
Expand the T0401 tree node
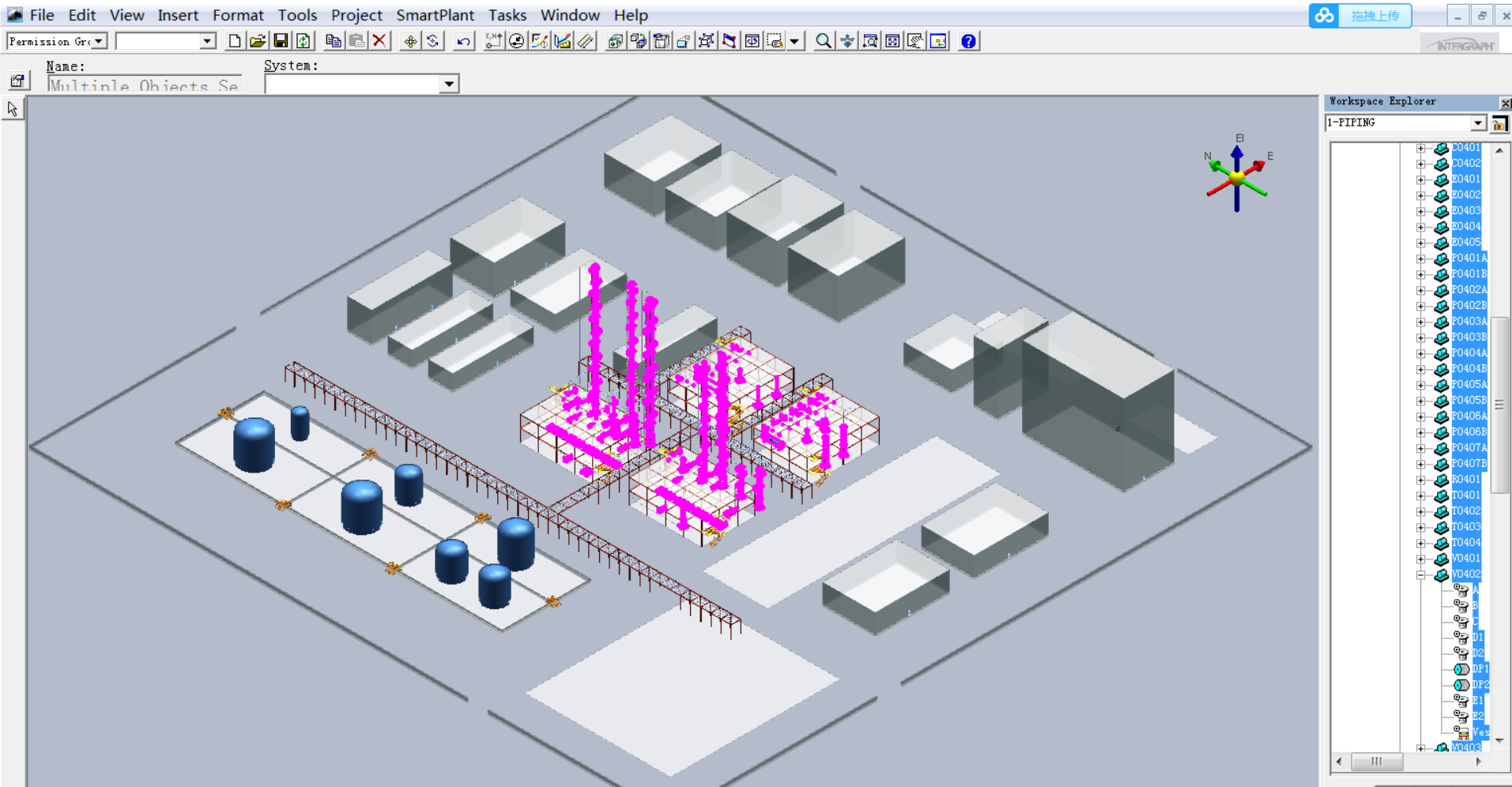click(x=1420, y=495)
